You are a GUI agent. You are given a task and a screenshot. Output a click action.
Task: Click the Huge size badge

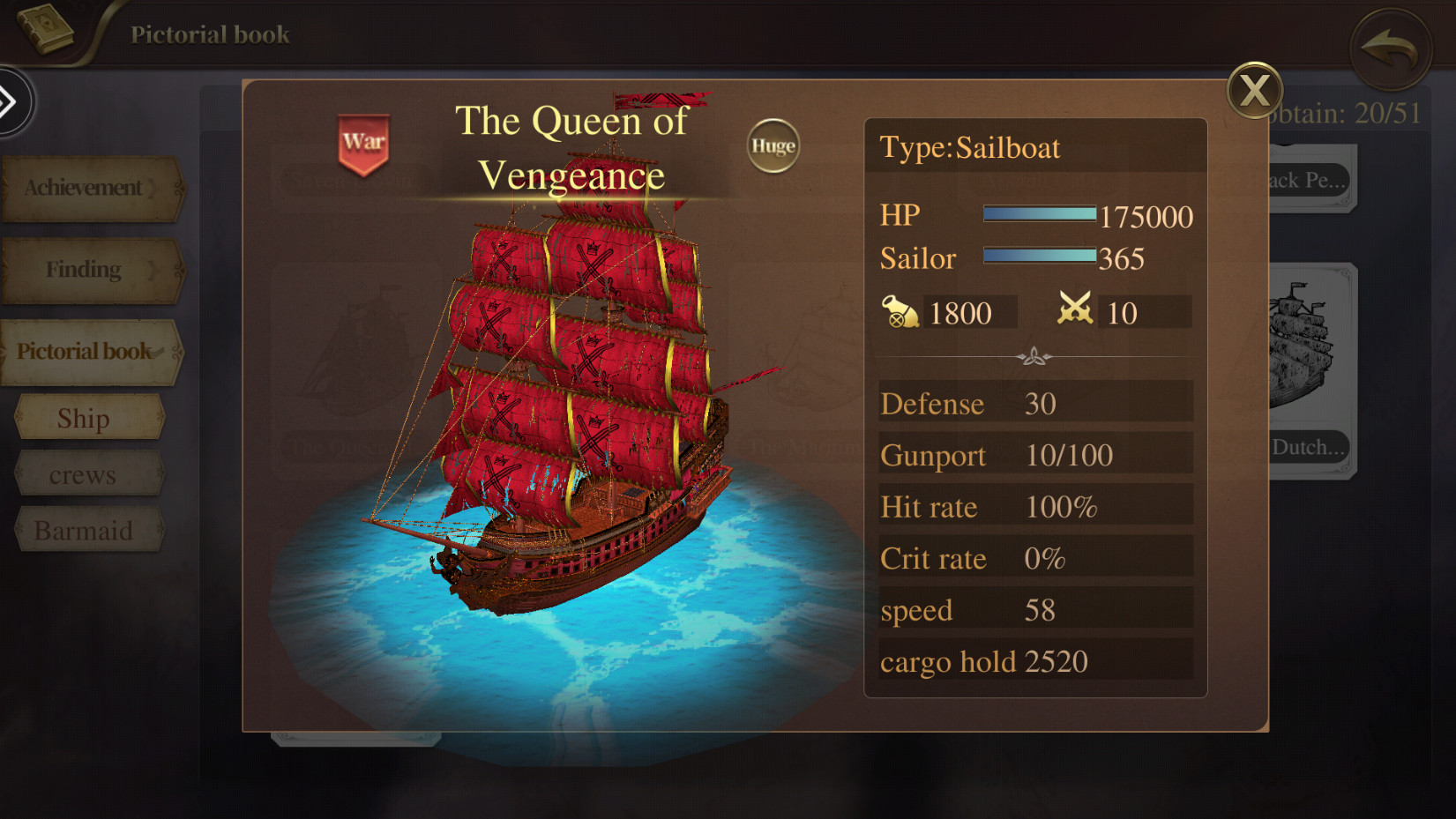point(773,145)
